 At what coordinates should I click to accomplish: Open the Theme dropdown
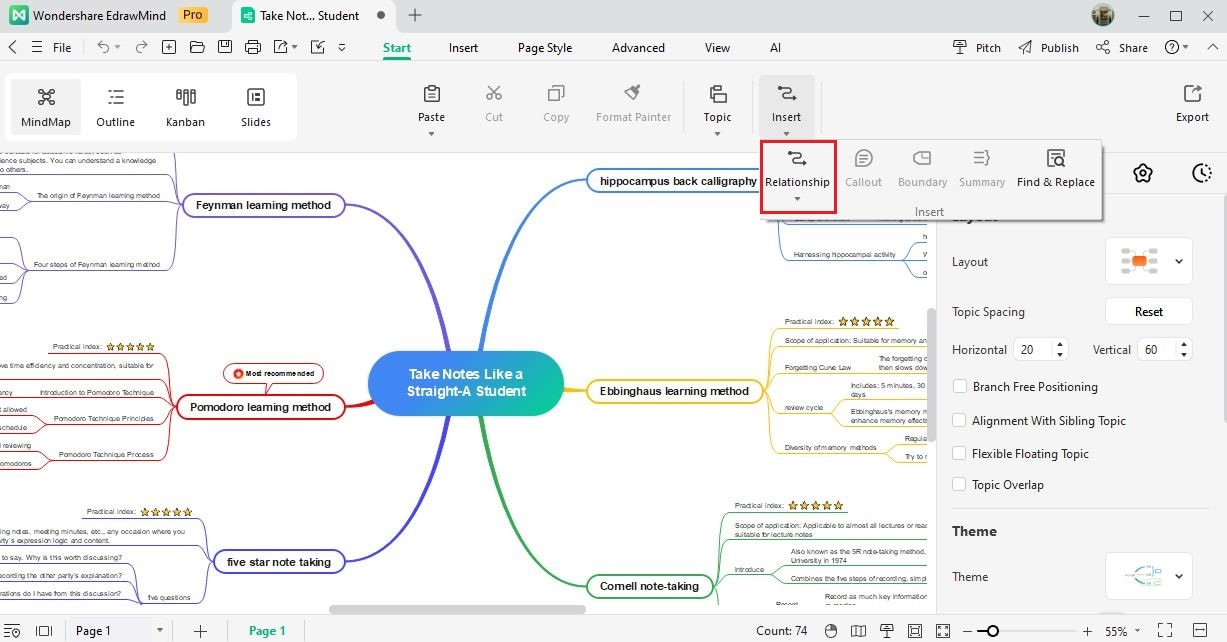pyautogui.click(x=1148, y=577)
